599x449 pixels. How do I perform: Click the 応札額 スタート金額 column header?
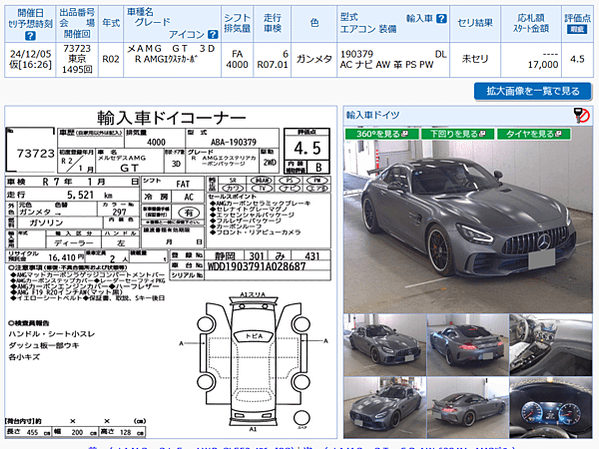coord(531,23)
